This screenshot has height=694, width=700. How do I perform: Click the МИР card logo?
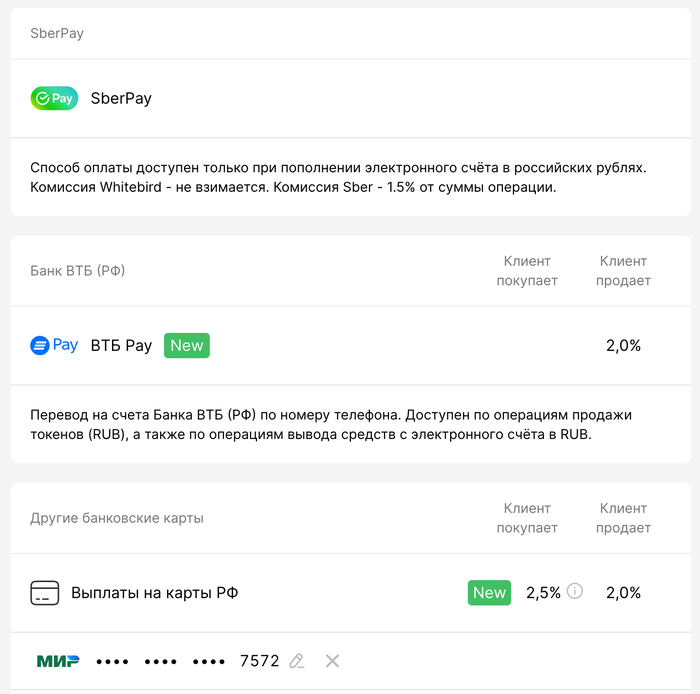[x=58, y=661]
